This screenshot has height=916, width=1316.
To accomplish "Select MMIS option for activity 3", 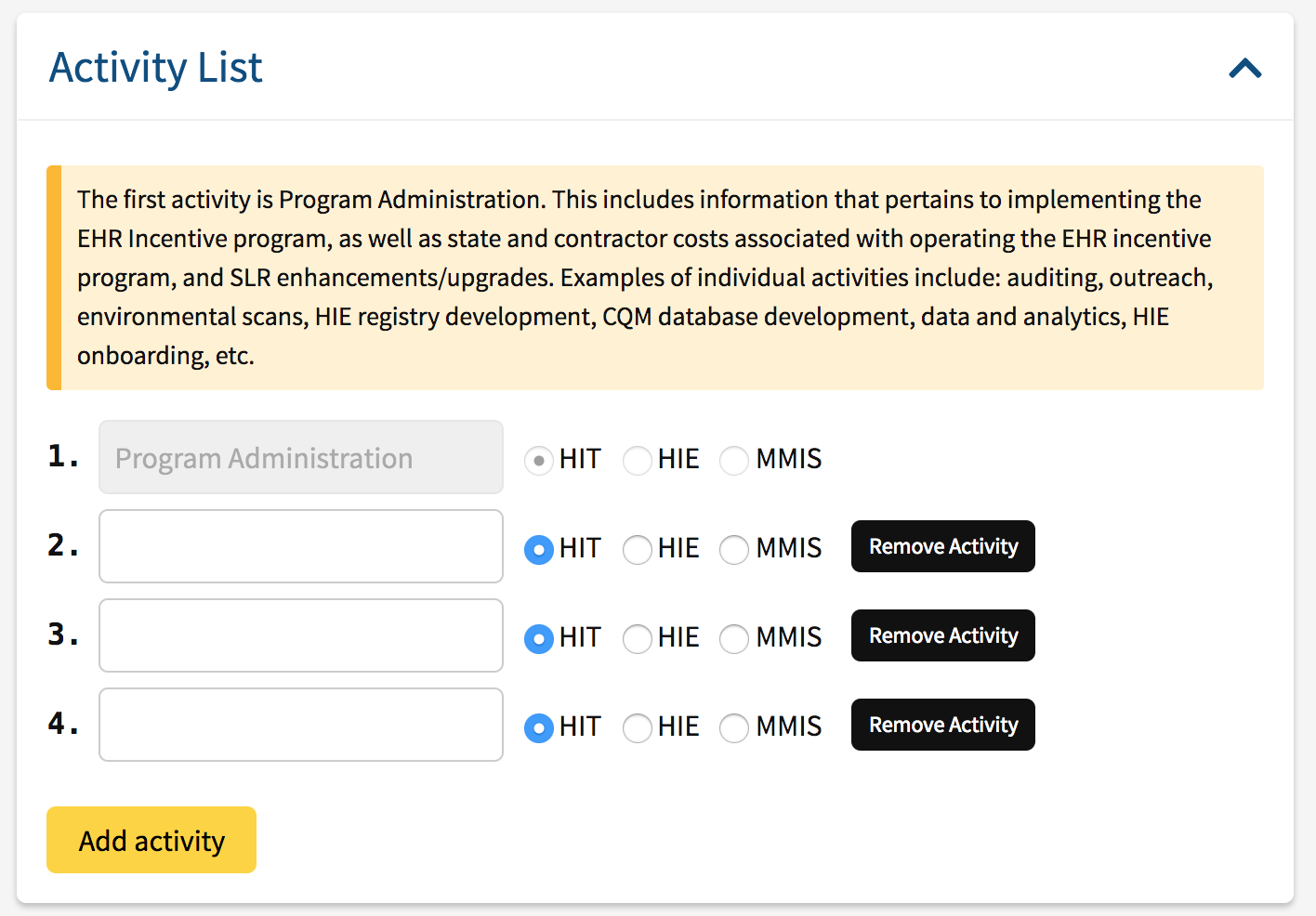I will [734, 639].
